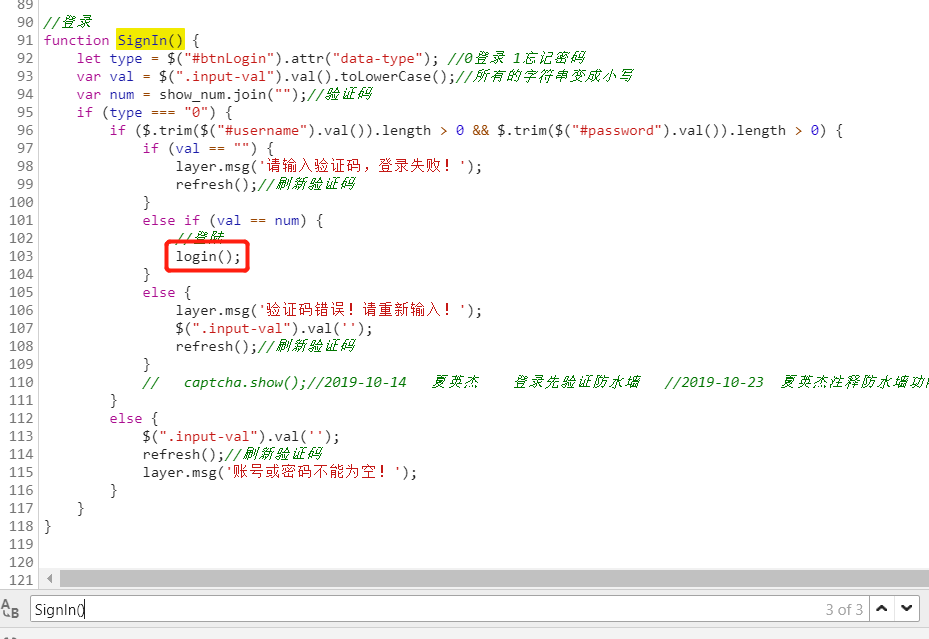929x639 pixels.
Task: Click the 夏英杰 comment text on line 110
Action: (x=455, y=382)
